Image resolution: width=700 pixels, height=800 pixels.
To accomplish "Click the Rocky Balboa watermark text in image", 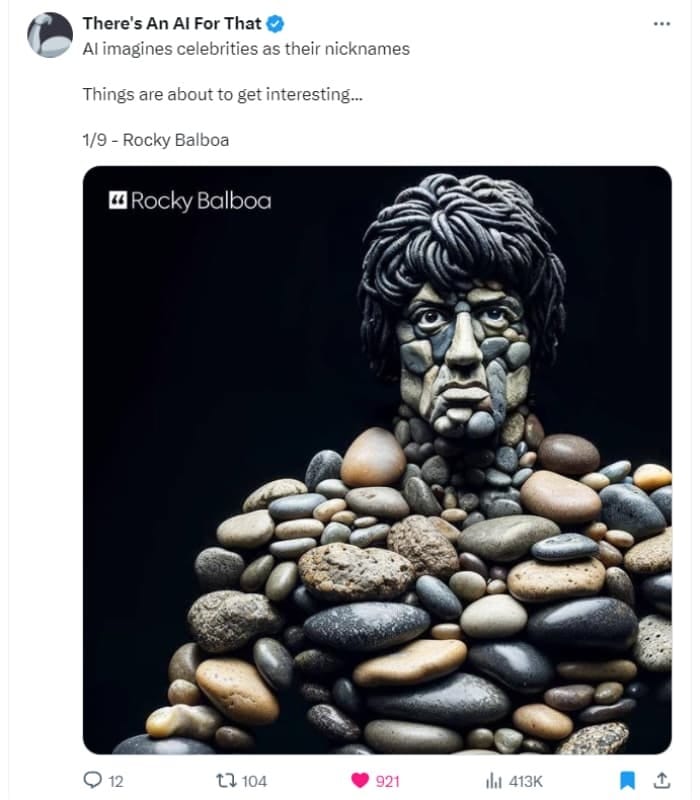I will [201, 201].
